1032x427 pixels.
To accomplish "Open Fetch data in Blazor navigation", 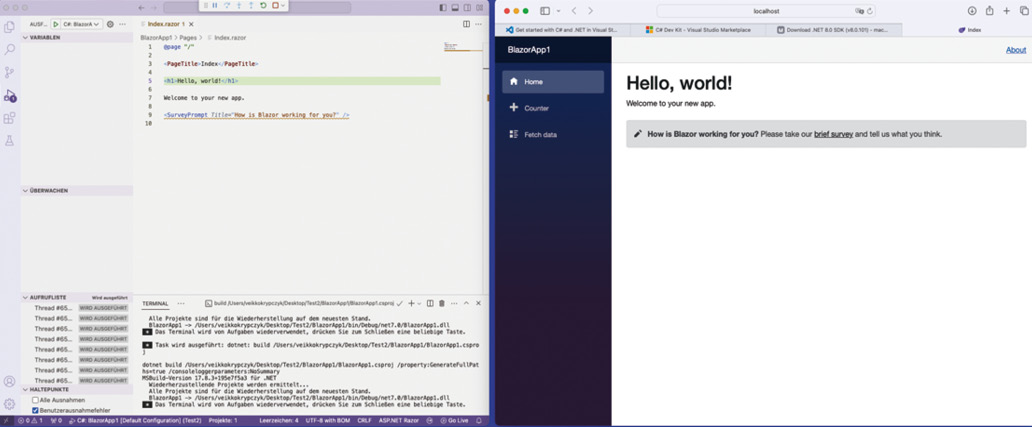I will (x=553, y=134).
